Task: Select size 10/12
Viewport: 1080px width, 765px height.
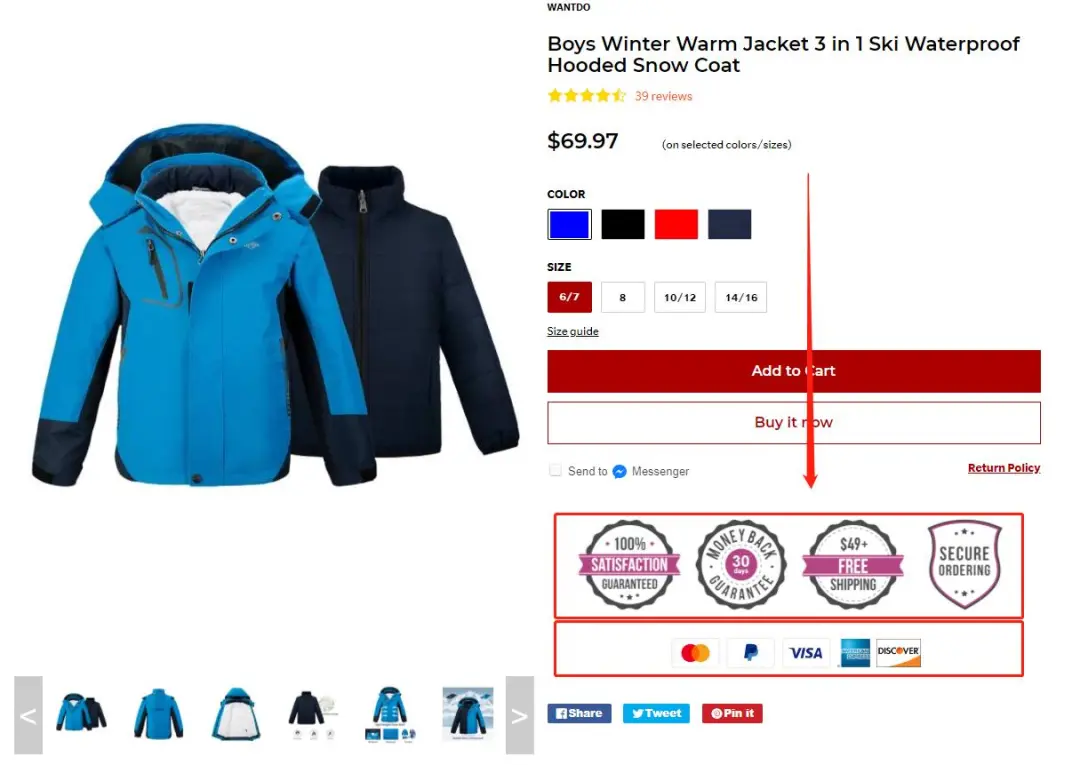Action: 680,297
